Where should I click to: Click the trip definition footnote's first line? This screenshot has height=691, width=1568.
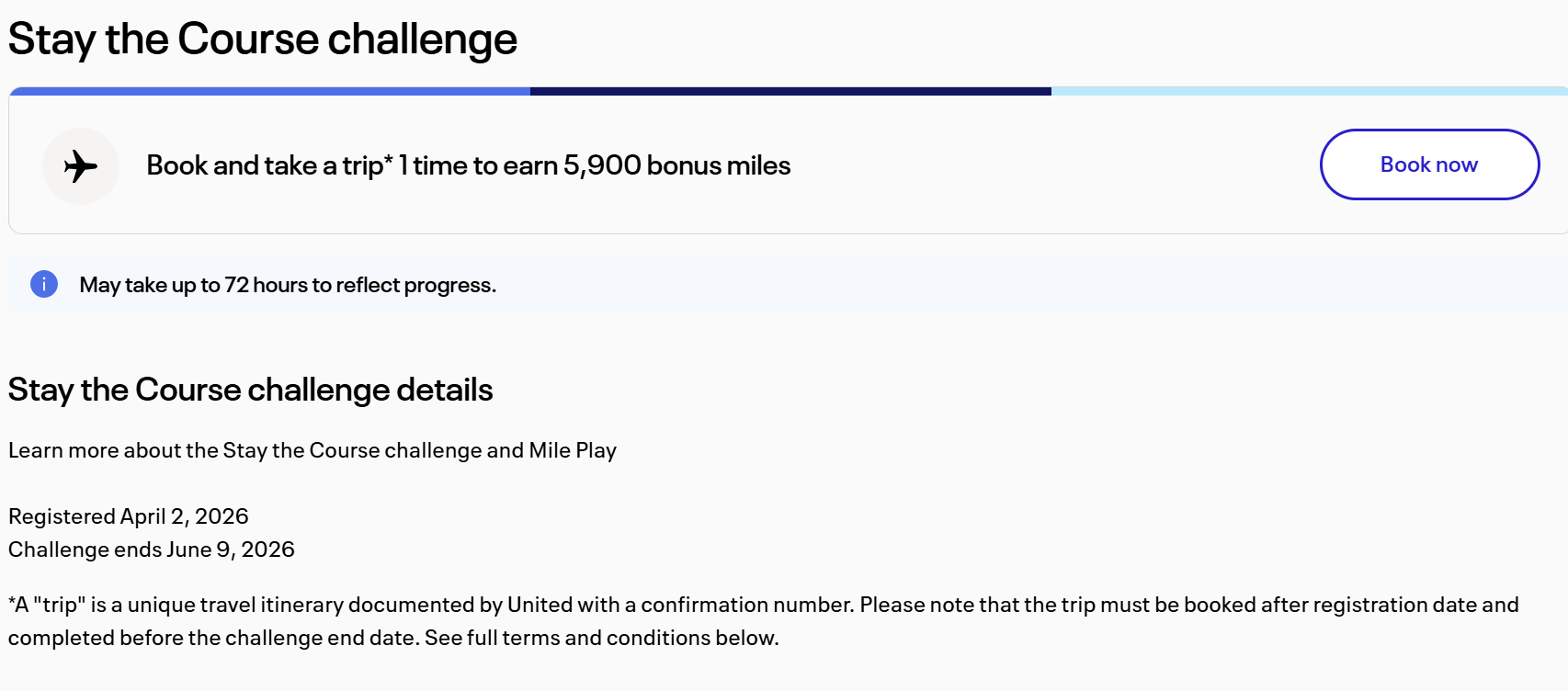pos(763,605)
